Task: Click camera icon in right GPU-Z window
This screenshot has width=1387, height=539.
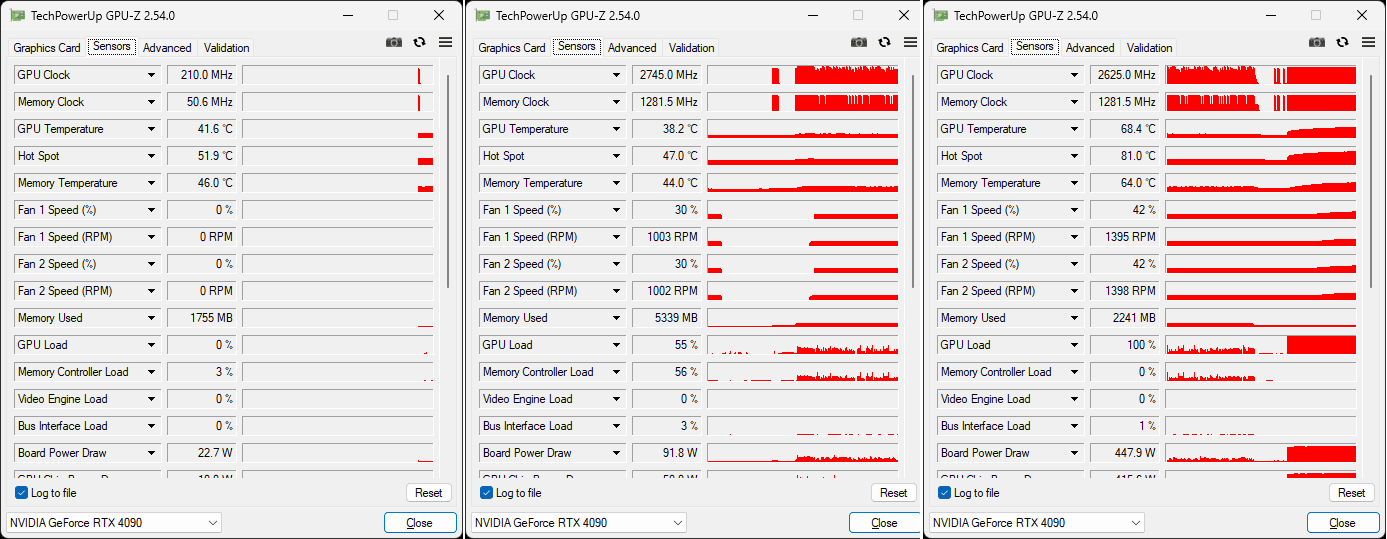Action: coord(1317,42)
